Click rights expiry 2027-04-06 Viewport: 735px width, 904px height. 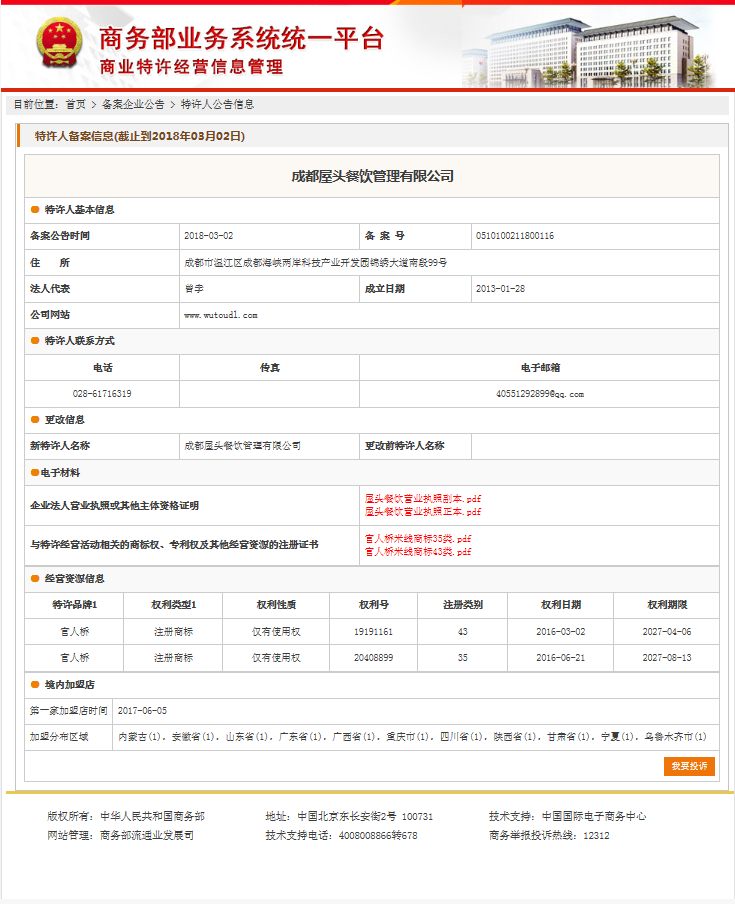tap(666, 632)
